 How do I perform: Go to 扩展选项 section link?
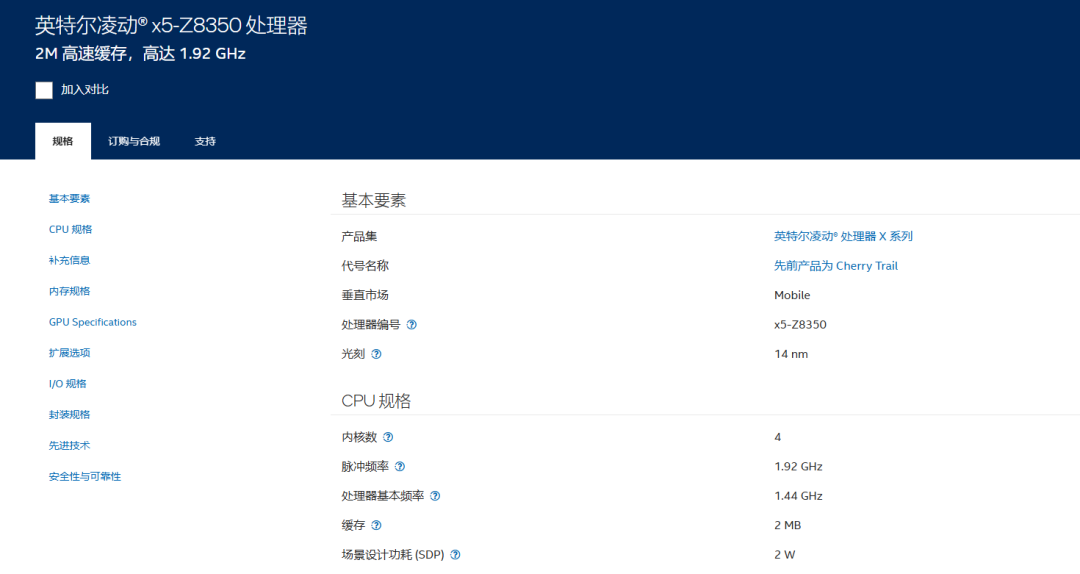pos(70,353)
